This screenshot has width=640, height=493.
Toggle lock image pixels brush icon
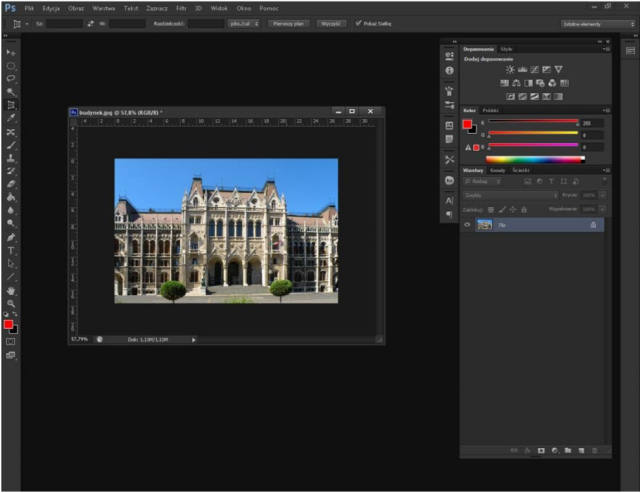[502, 209]
